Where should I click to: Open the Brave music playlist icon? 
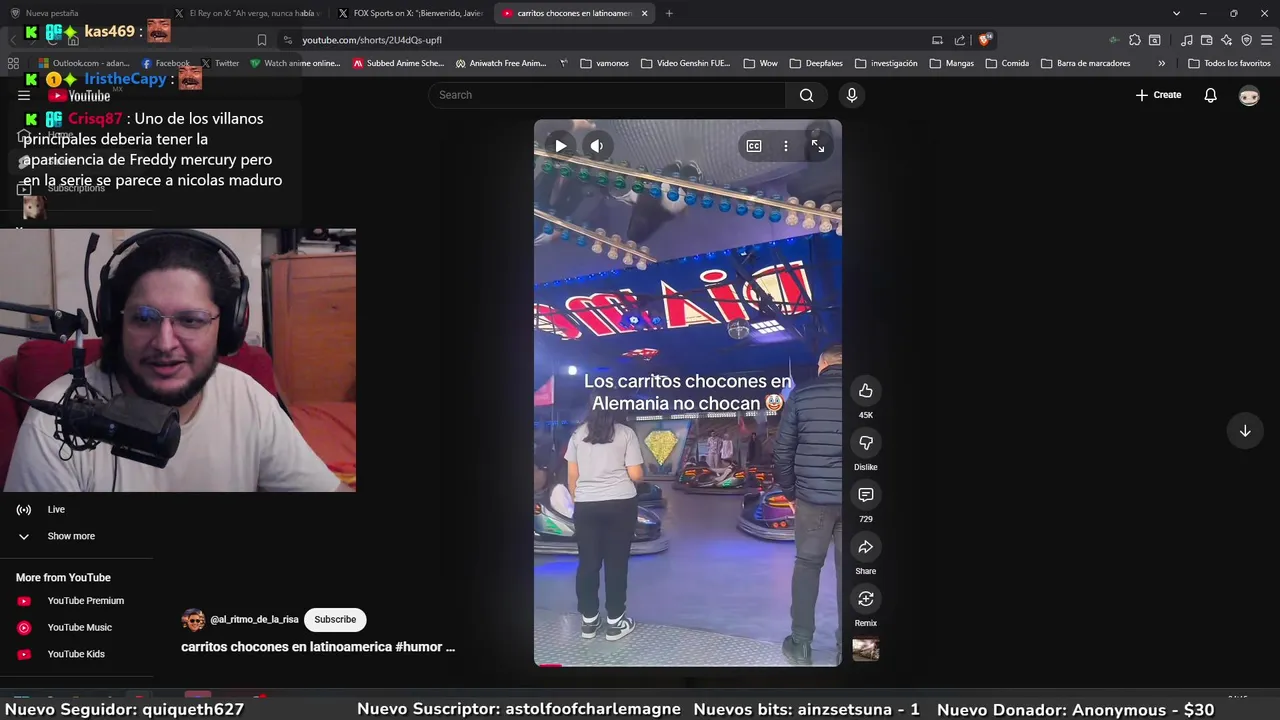click(1187, 40)
